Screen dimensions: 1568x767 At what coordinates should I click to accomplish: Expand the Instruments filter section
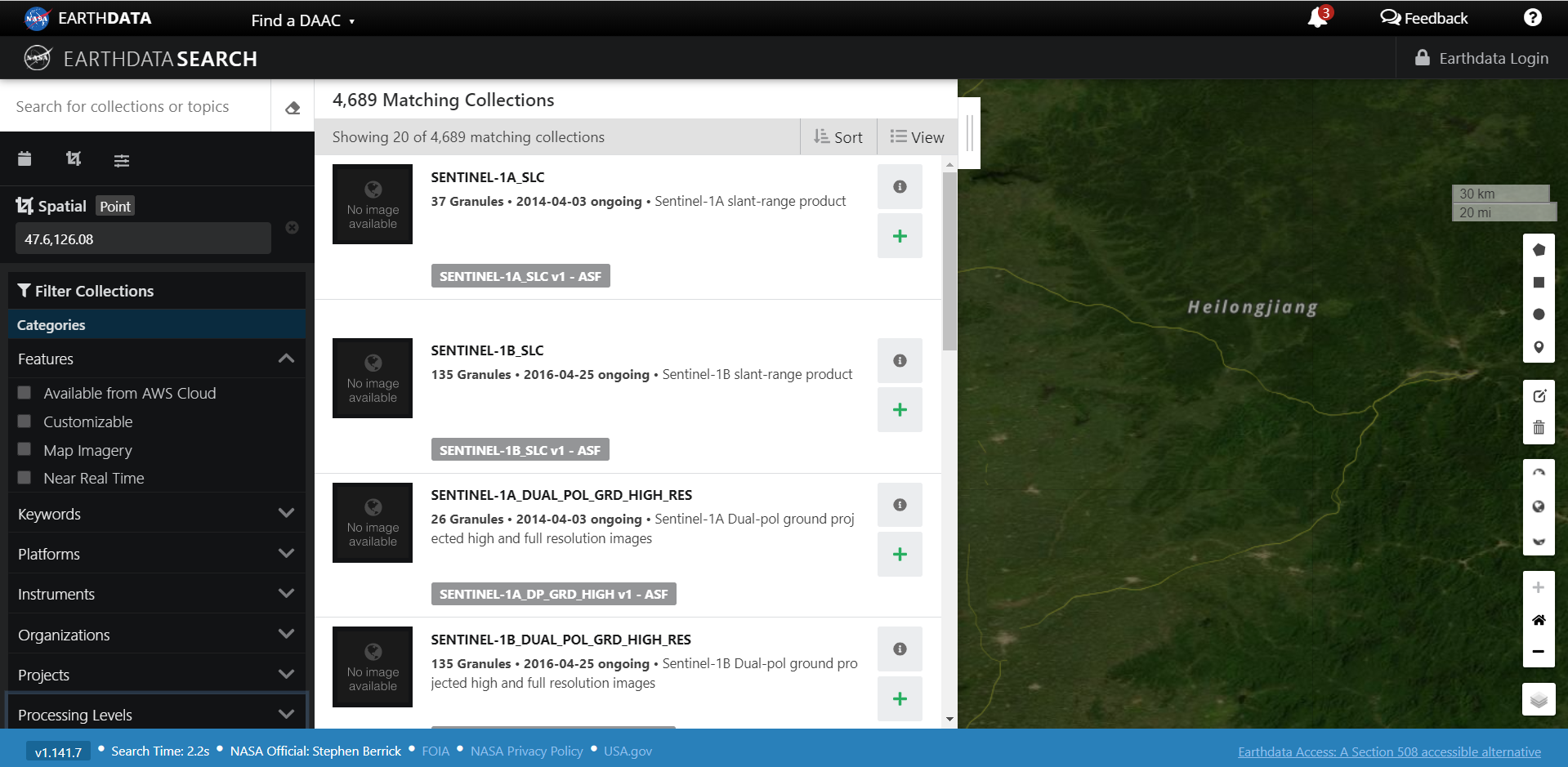[x=156, y=594]
